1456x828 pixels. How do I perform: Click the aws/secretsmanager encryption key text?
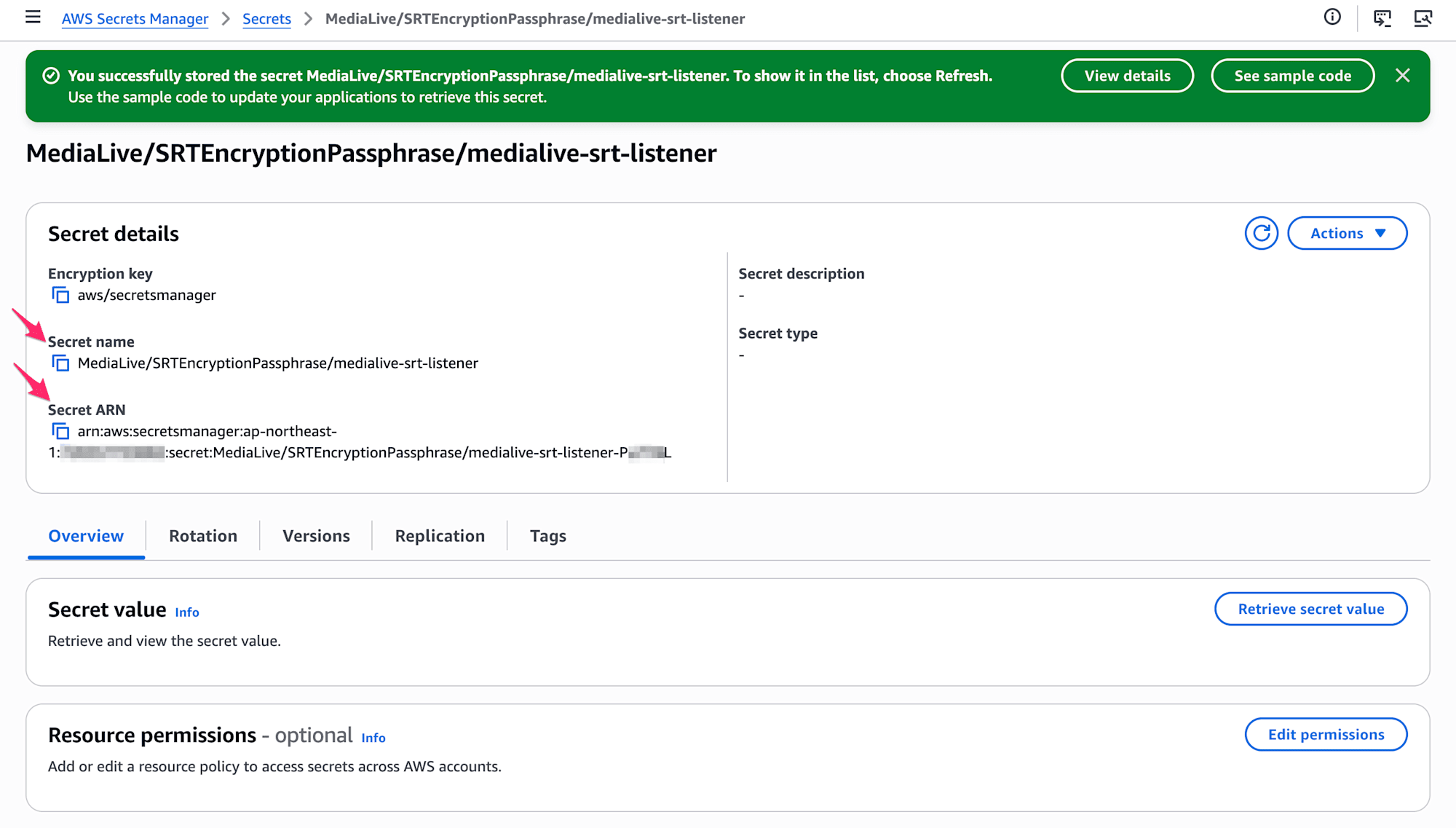pos(147,295)
